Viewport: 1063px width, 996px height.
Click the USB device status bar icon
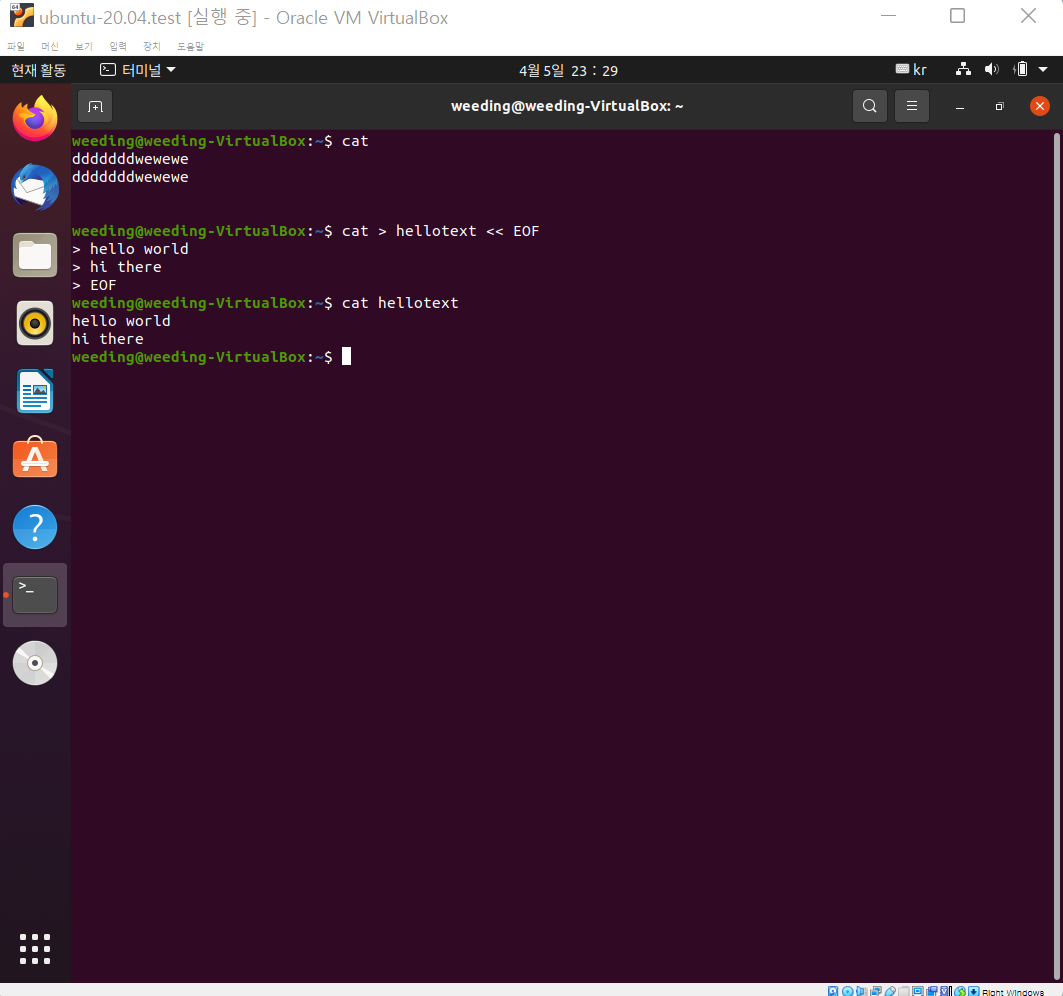point(890,991)
